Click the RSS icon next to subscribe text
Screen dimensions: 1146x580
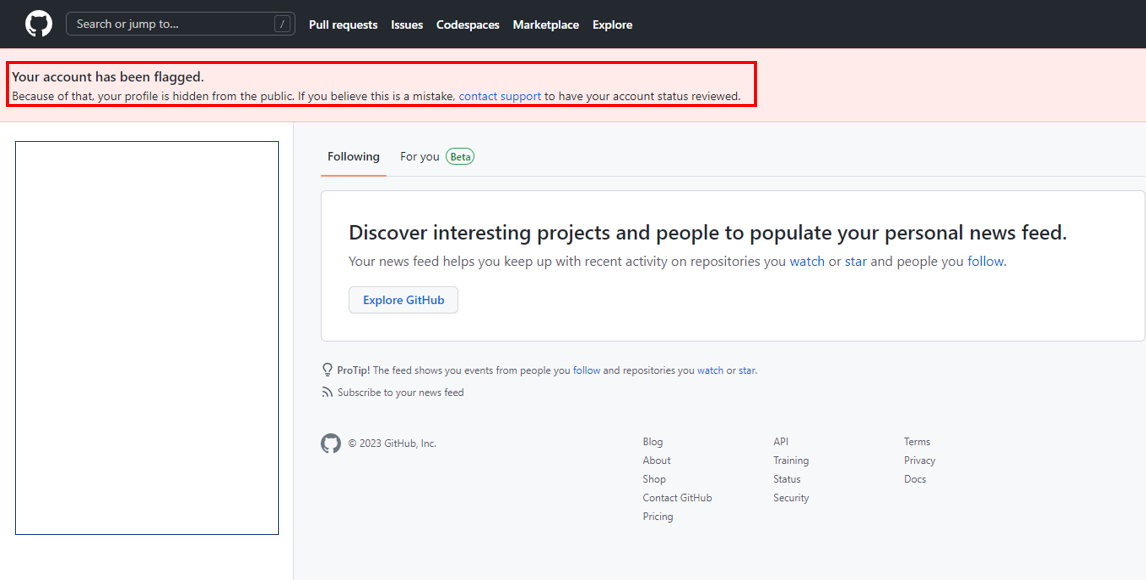tap(328, 392)
